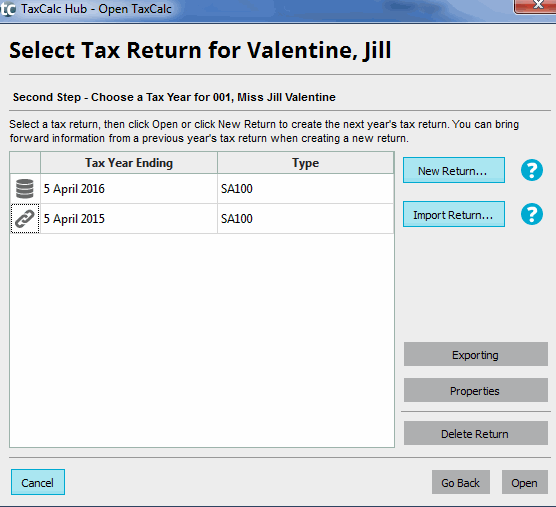The image size is (556, 507).
Task: Open help for New Return
Action: pos(532,170)
